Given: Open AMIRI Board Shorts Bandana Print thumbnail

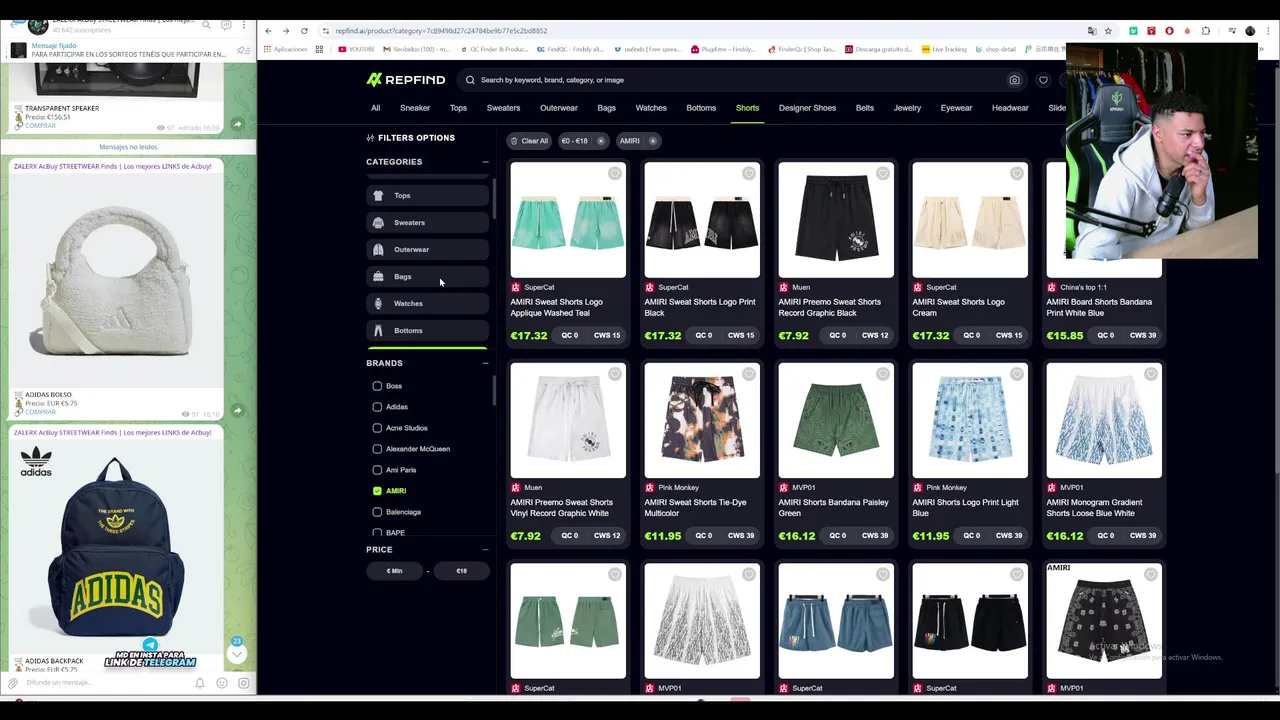Looking at the screenshot, I should [1104, 220].
